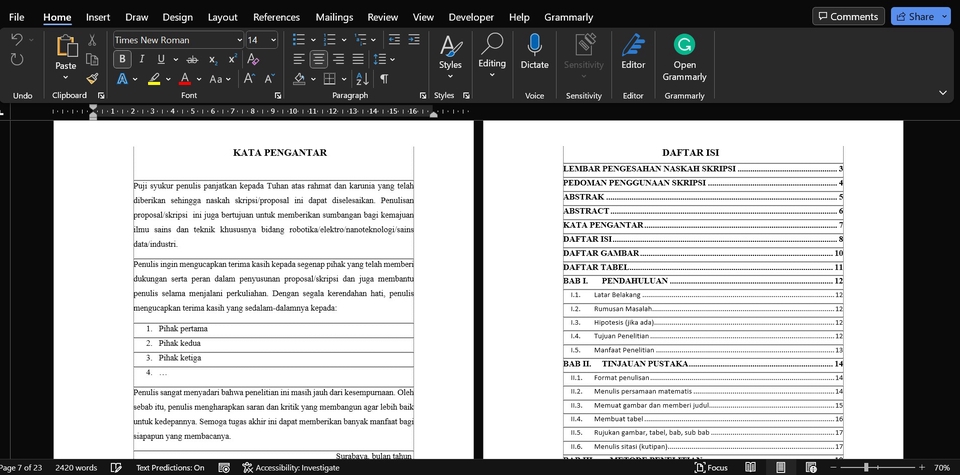
Task: Increase font size with larger A
Action: (x=249, y=78)
